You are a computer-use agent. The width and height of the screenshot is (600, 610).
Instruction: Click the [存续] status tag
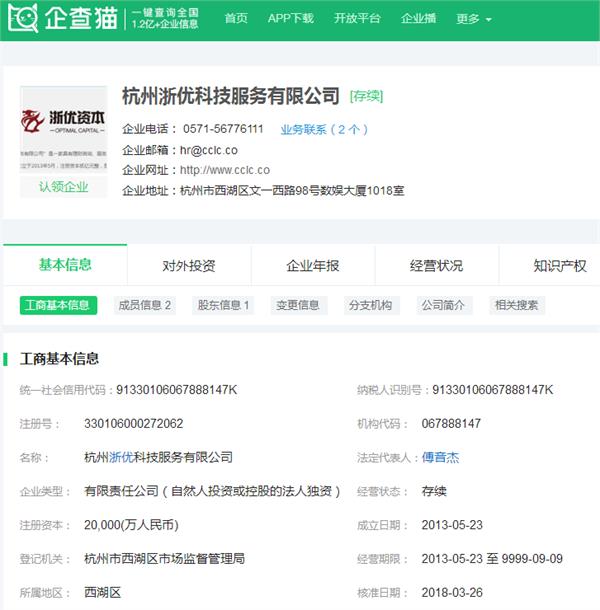pyautogui.click(x=367, y=96)
